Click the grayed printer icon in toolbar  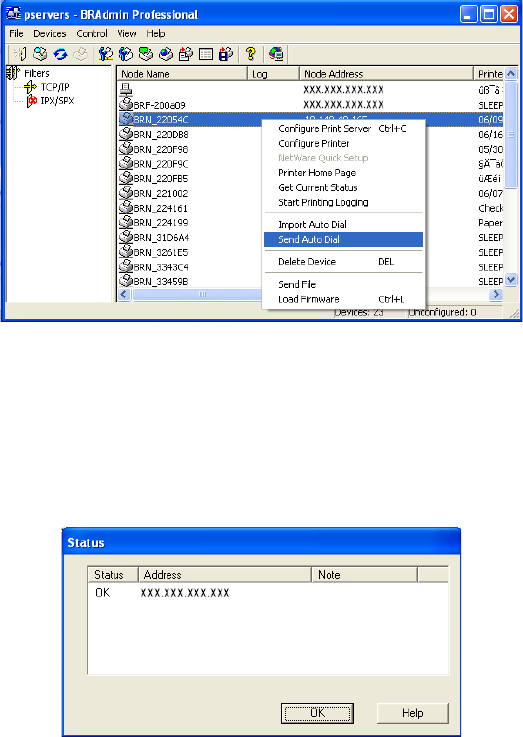click(x=80, y=54)
